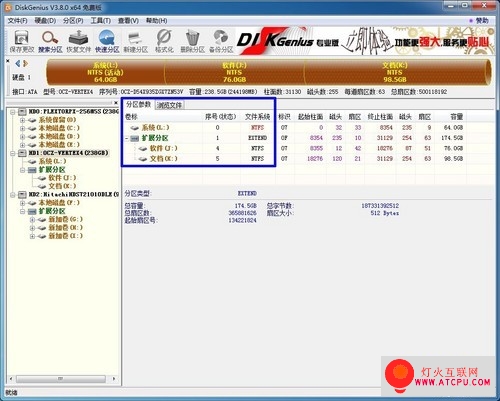The image size is (500, 401).
Task: Switch to the 浏览文件 tab
Action: coord(169,105)
